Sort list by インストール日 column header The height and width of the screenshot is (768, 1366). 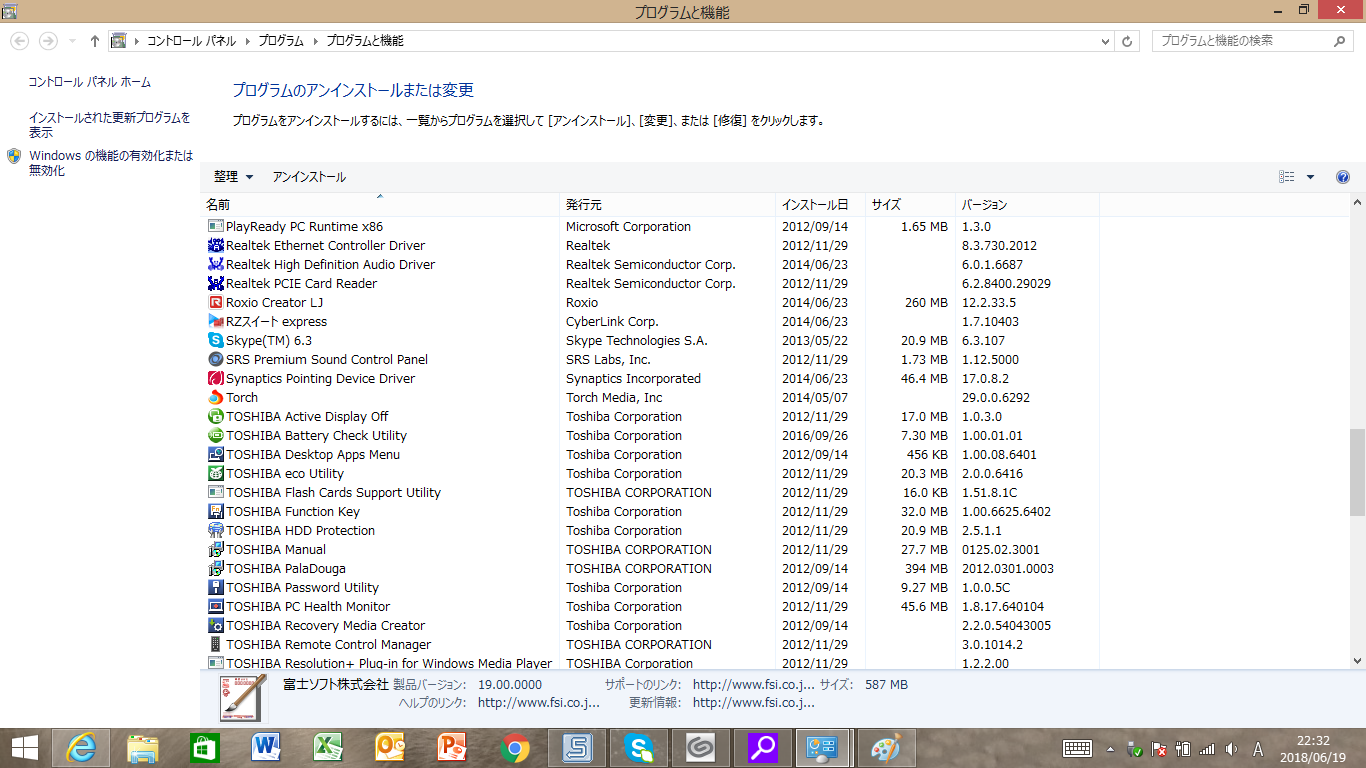tap(815, 204)
